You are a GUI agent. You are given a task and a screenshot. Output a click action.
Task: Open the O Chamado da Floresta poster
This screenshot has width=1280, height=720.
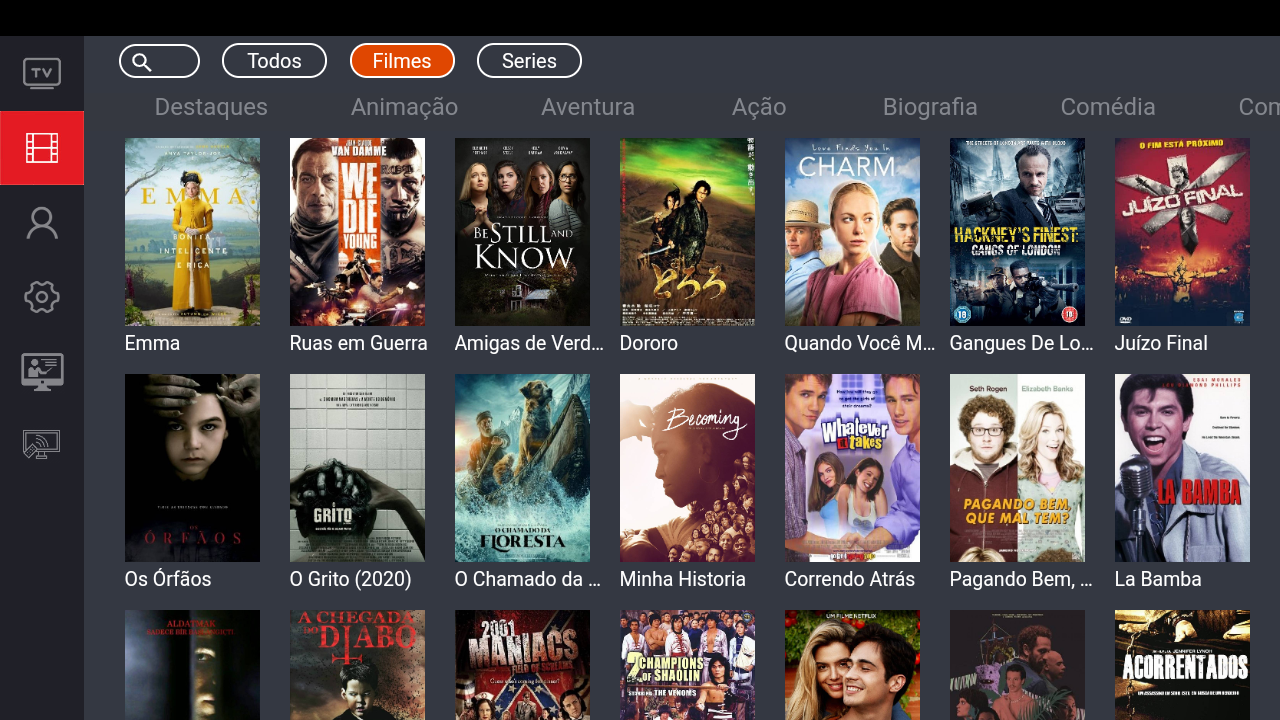click(522, 468)
